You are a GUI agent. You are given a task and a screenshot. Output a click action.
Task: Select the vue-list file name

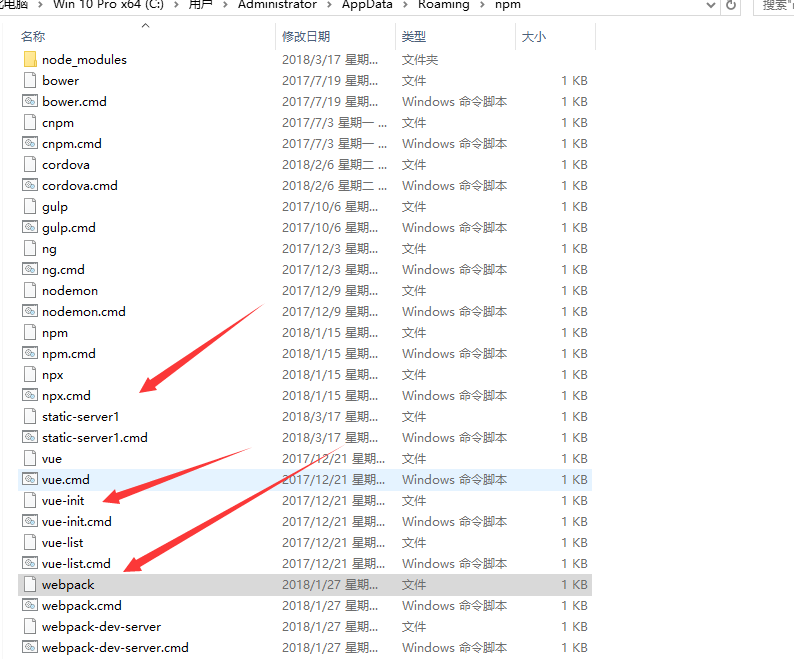63,543
